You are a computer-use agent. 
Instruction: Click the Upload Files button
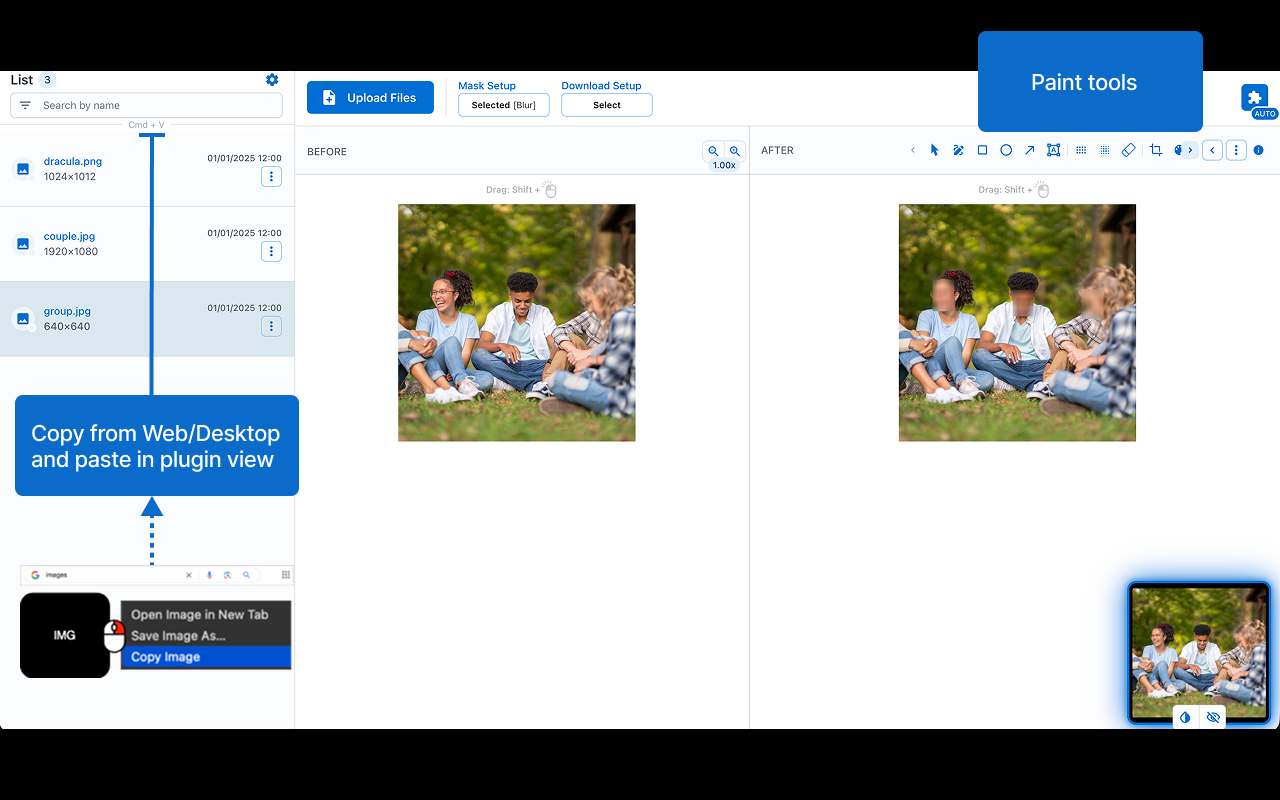[370, 98]
